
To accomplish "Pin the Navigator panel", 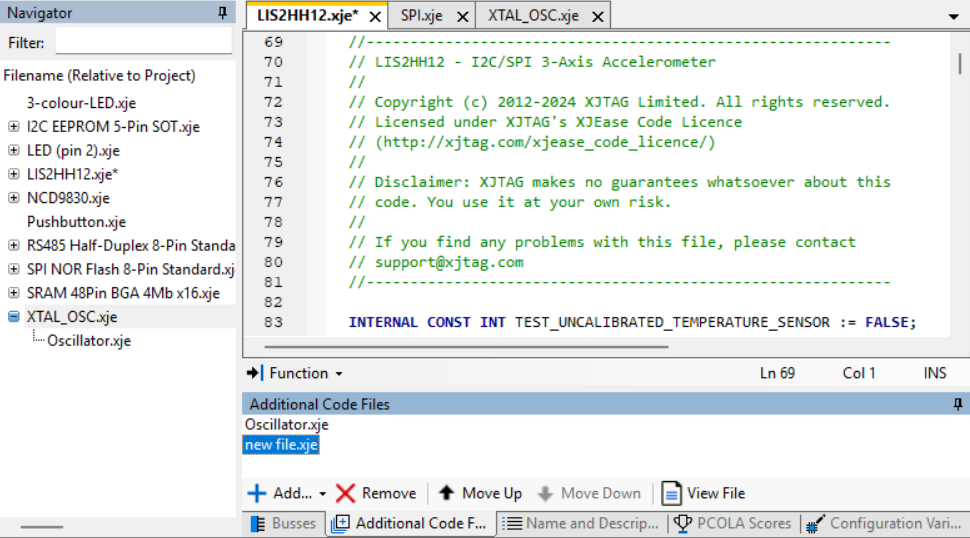I will pos(222,13).
